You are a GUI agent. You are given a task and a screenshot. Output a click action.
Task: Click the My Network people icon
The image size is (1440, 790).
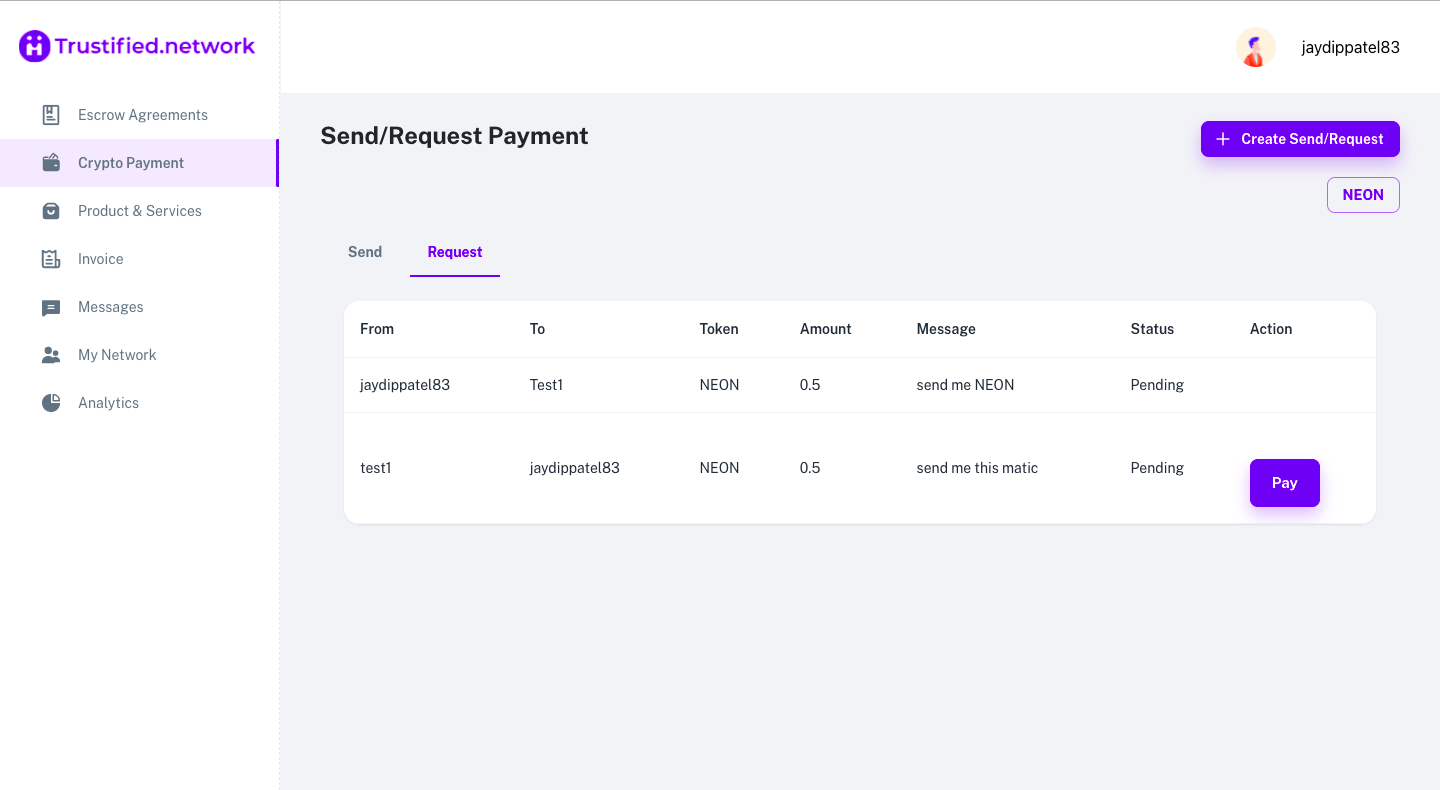[51, 355]
